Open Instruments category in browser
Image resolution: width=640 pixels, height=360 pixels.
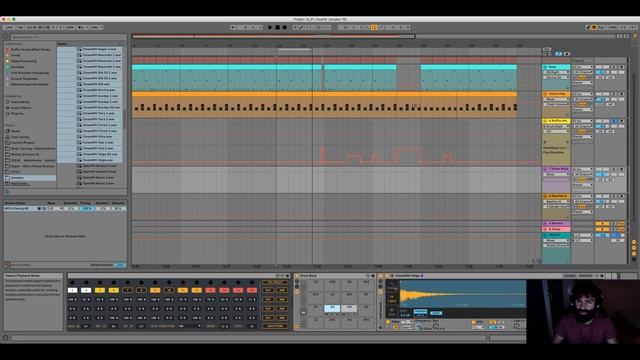pyautogui.click(x=20, y=102)
